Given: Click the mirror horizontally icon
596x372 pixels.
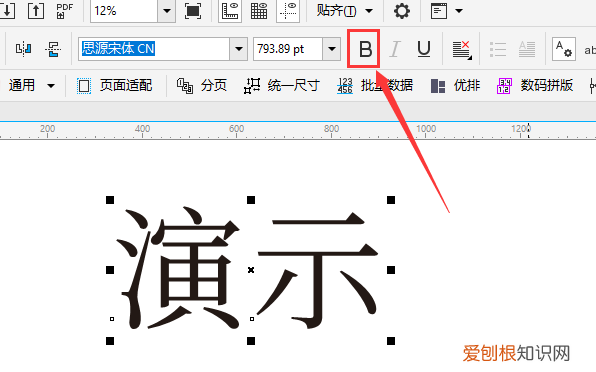Looking at the screenshot, I should (x=23, y=49).
